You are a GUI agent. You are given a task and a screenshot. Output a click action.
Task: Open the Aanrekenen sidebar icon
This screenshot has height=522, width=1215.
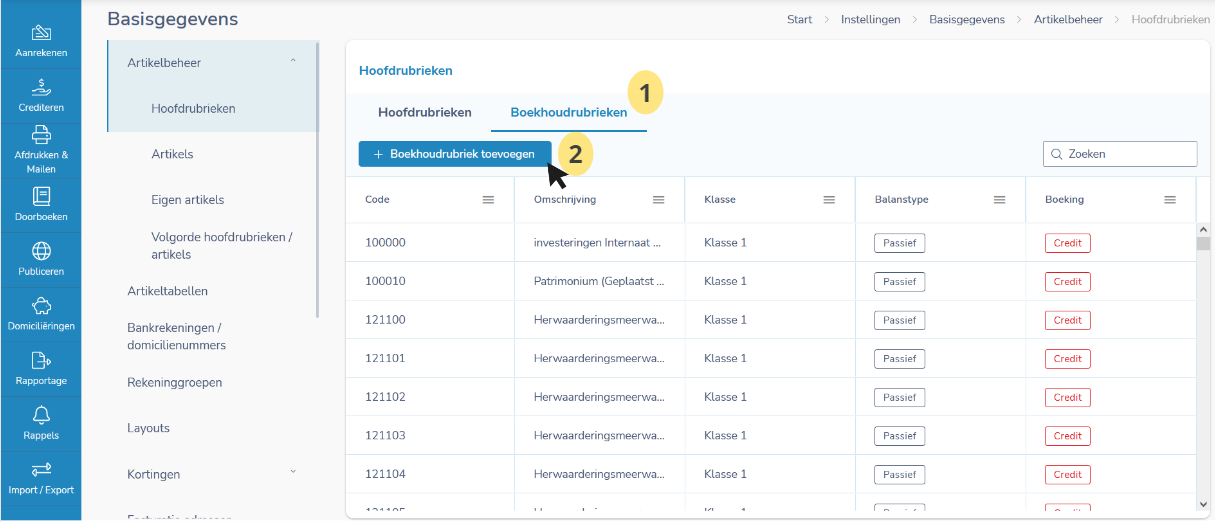point(41,33)
